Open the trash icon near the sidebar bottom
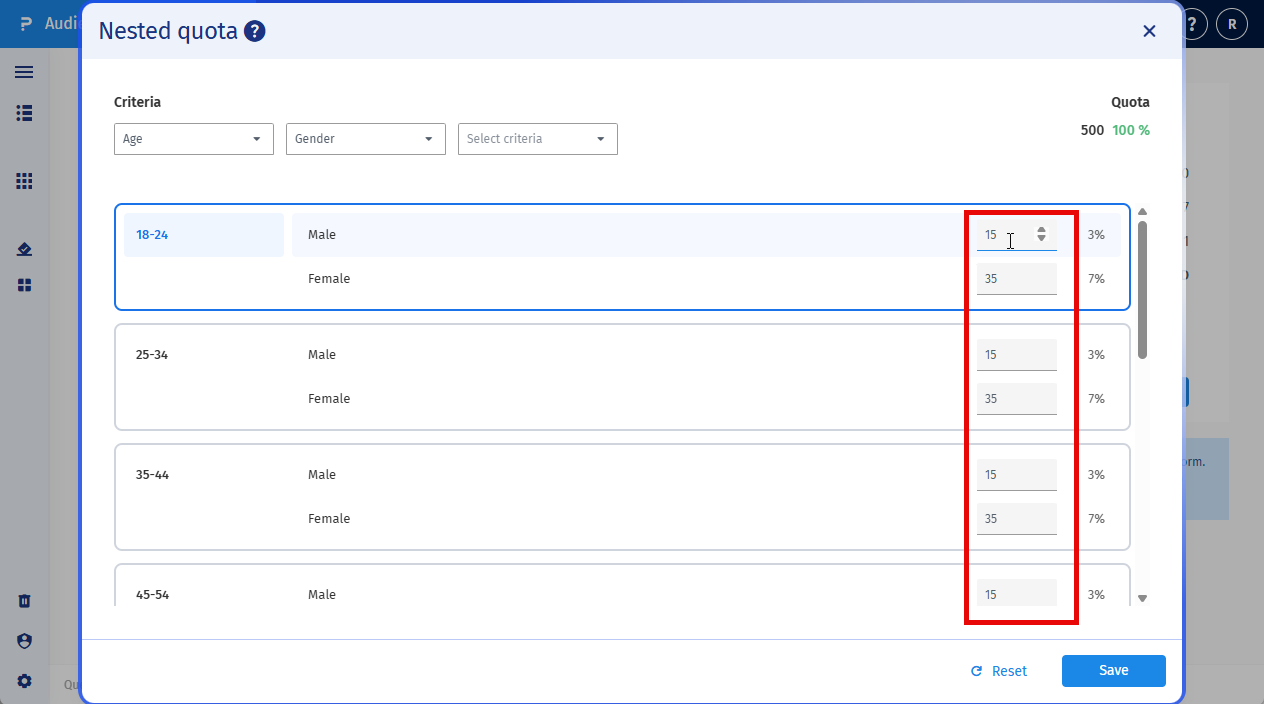The width and height of the screenshot is (1264, 704). pyautogui.click(x=24, y=601)
